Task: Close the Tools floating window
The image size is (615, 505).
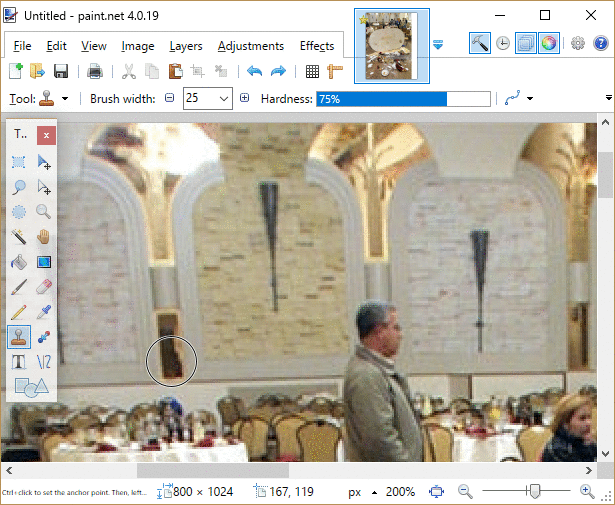Action: pos(46,135)
